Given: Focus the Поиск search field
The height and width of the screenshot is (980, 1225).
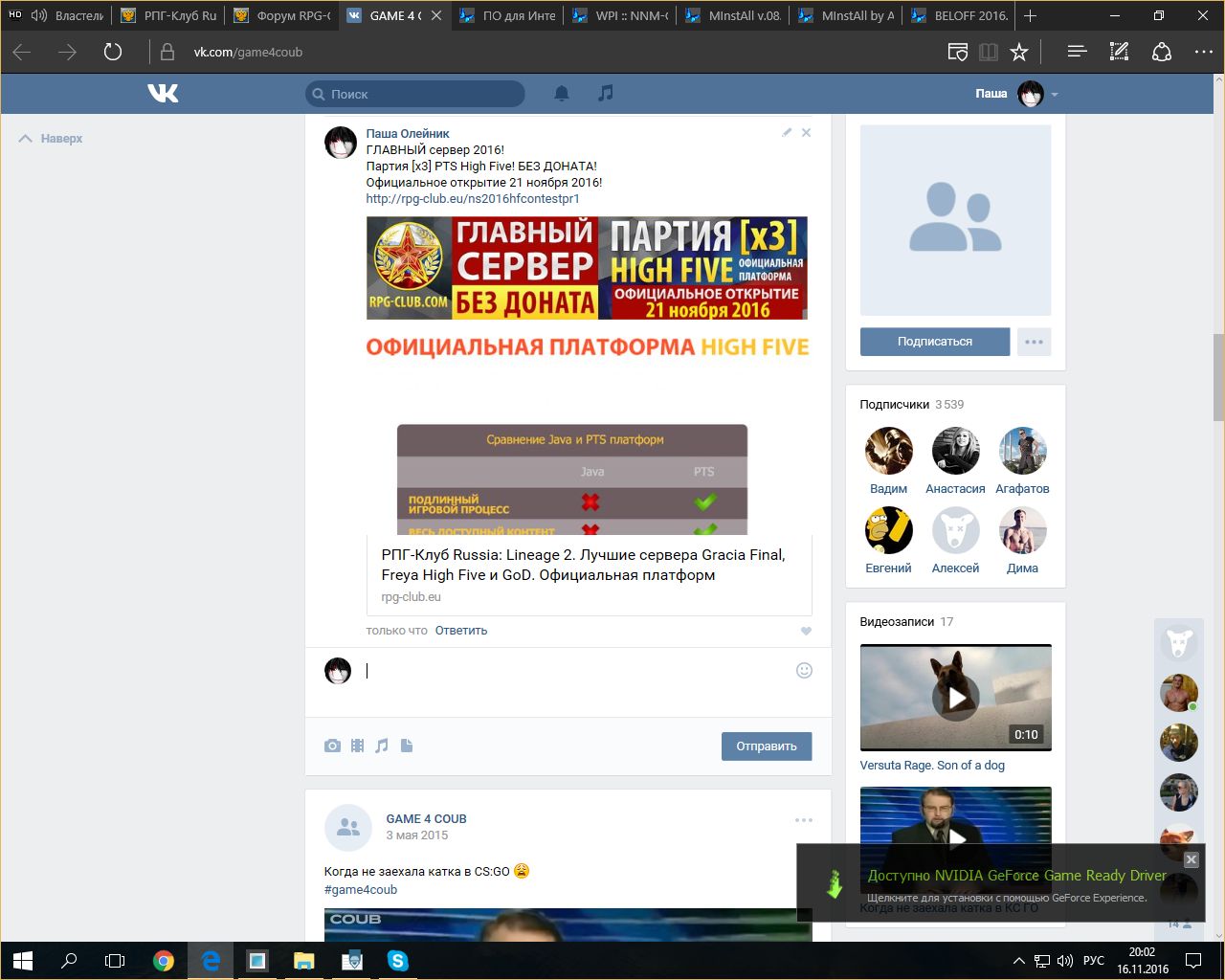Looking at the screenshot, I should [x=415, y=94].
